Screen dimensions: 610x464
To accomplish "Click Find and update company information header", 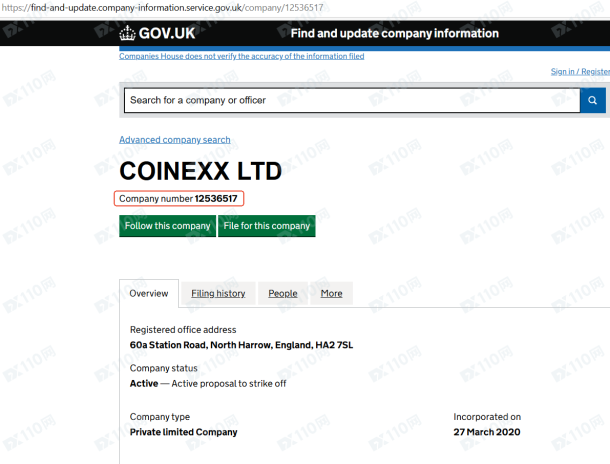I will [394, 33].
